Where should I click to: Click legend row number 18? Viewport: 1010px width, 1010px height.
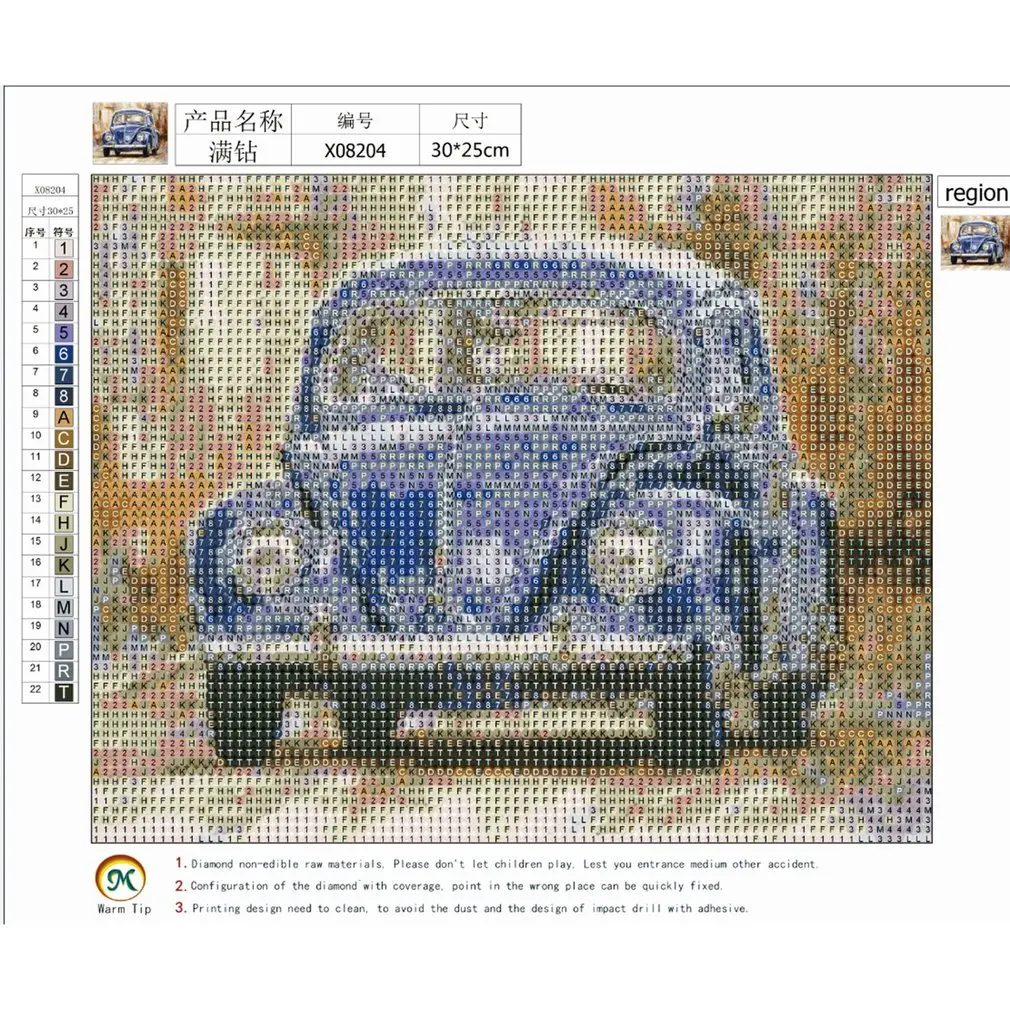pyautogui.click(x=35, y=604)
